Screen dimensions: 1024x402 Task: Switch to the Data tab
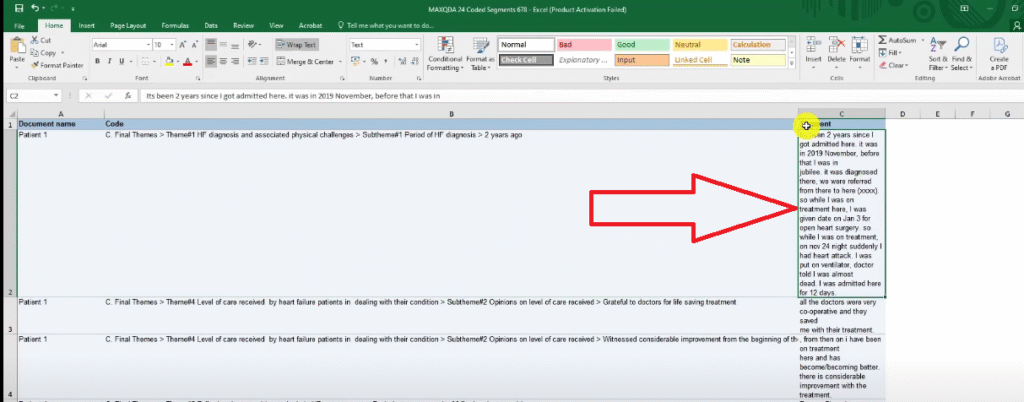(x=211, y=25)
